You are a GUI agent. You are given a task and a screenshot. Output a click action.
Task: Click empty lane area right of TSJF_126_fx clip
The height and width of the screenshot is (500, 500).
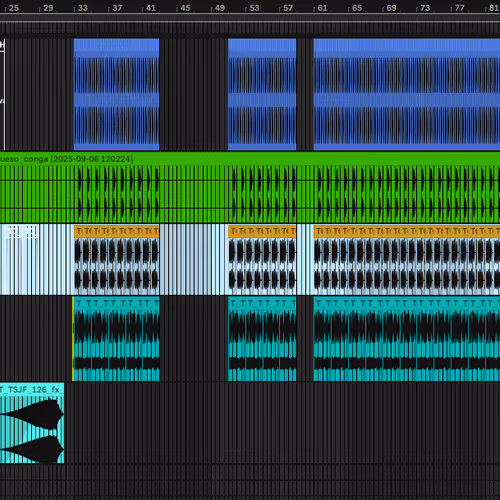(282, 423)
